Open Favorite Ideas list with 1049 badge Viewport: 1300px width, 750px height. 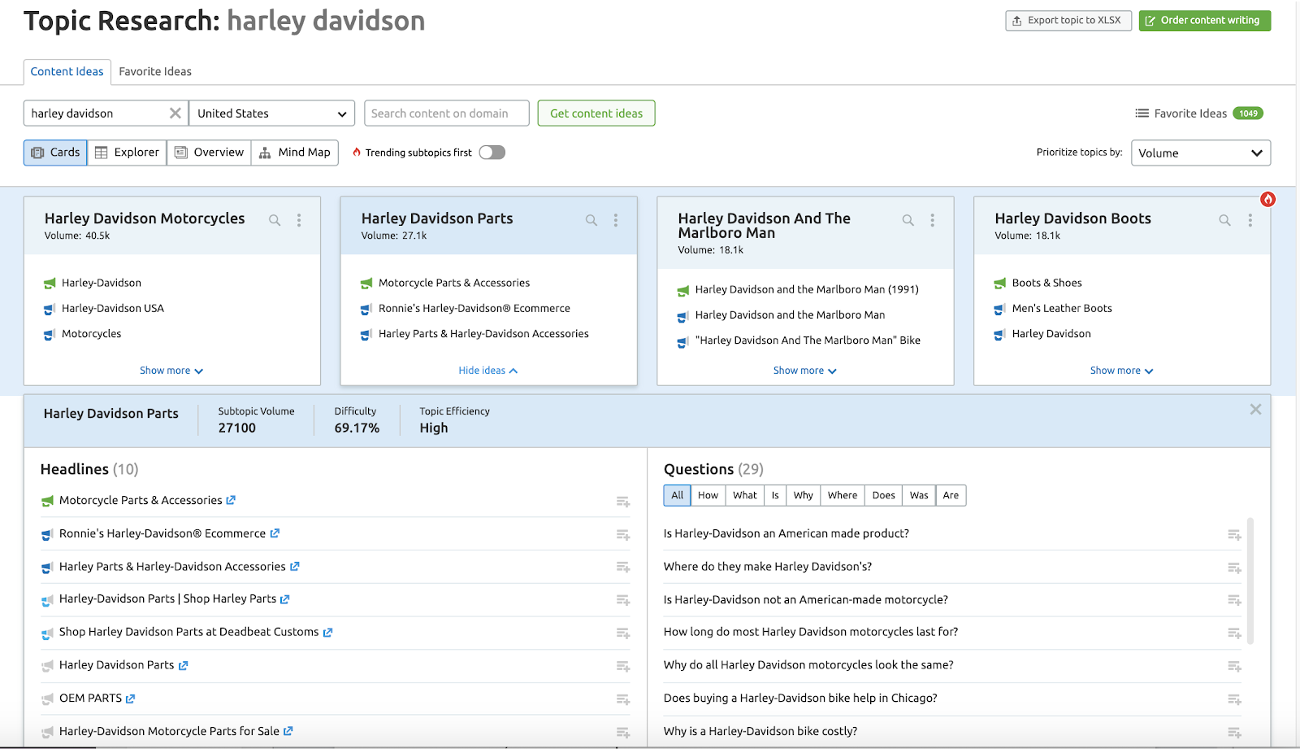point(1199,113)
